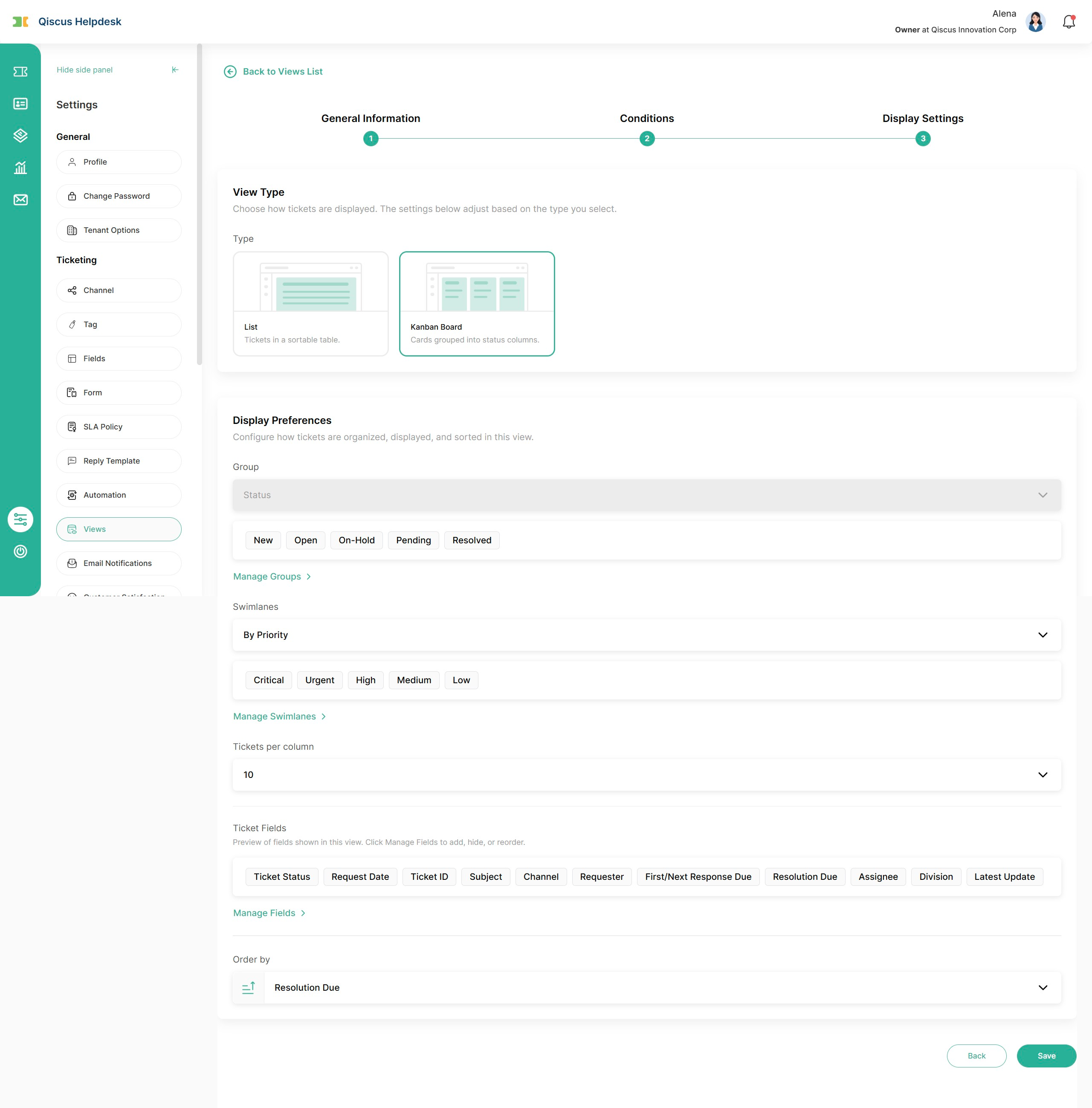Save the view settings
Image resolution: width=1092 pixels, height=1108 pixels.
point(1047,1056)
